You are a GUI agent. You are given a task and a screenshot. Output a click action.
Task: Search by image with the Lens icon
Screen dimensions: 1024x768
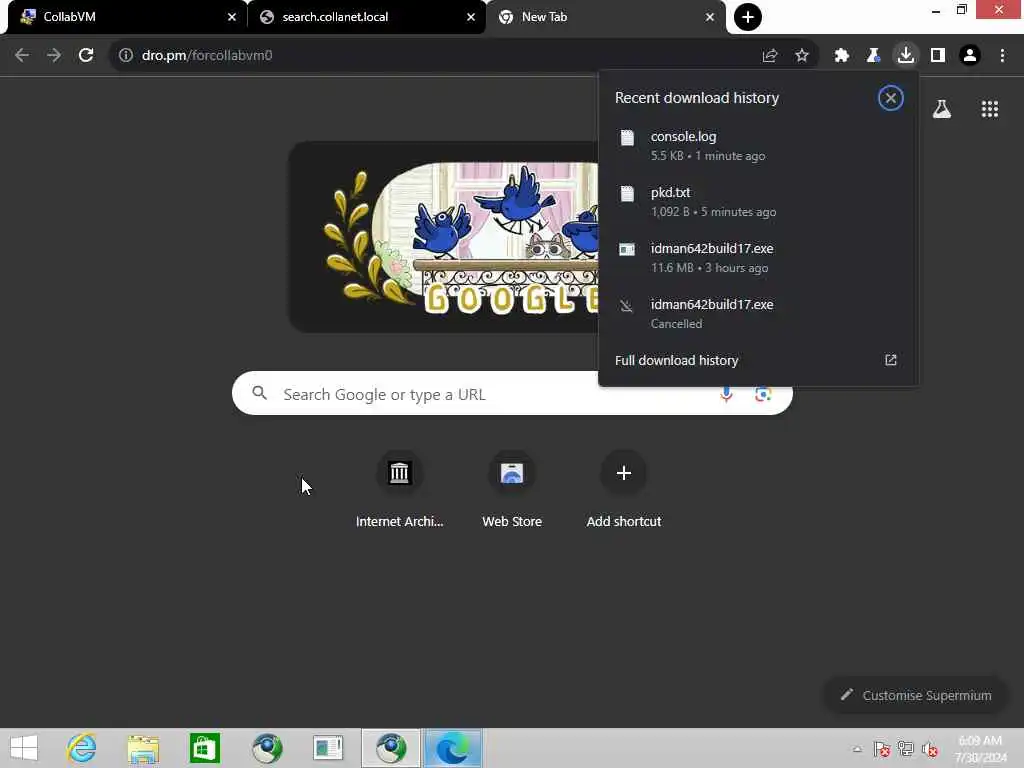[x=763, y=394]
